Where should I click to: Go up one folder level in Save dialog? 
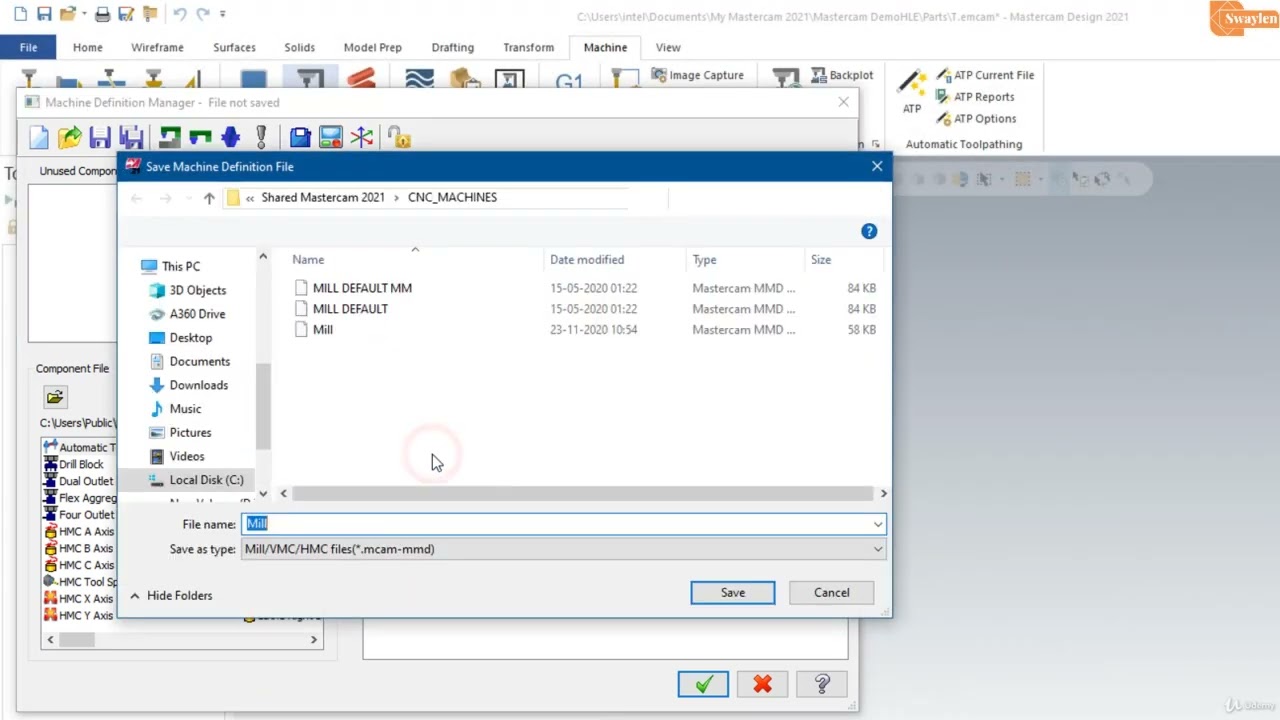coord(209,198)
